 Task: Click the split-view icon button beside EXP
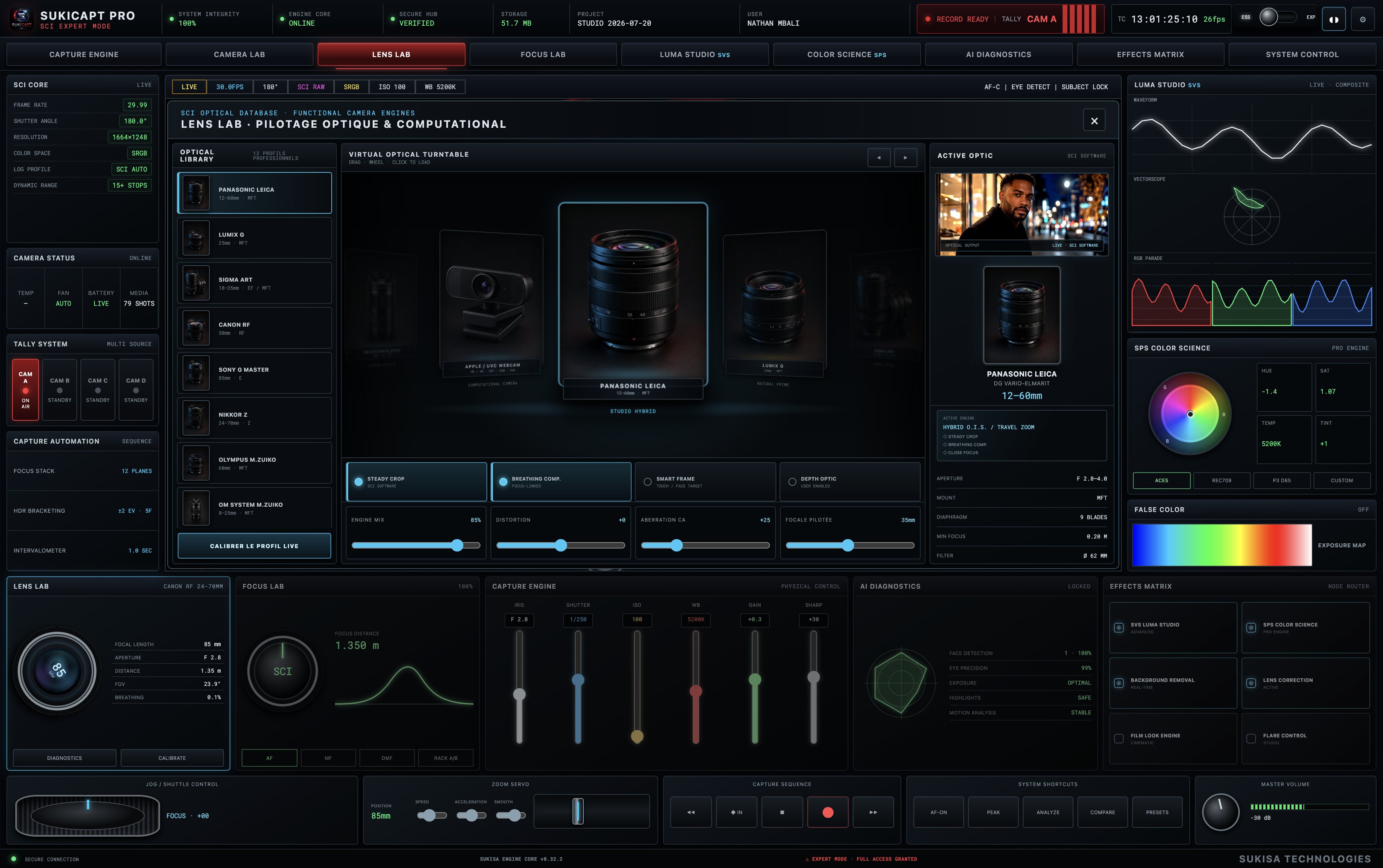(x=1334, y=19)
